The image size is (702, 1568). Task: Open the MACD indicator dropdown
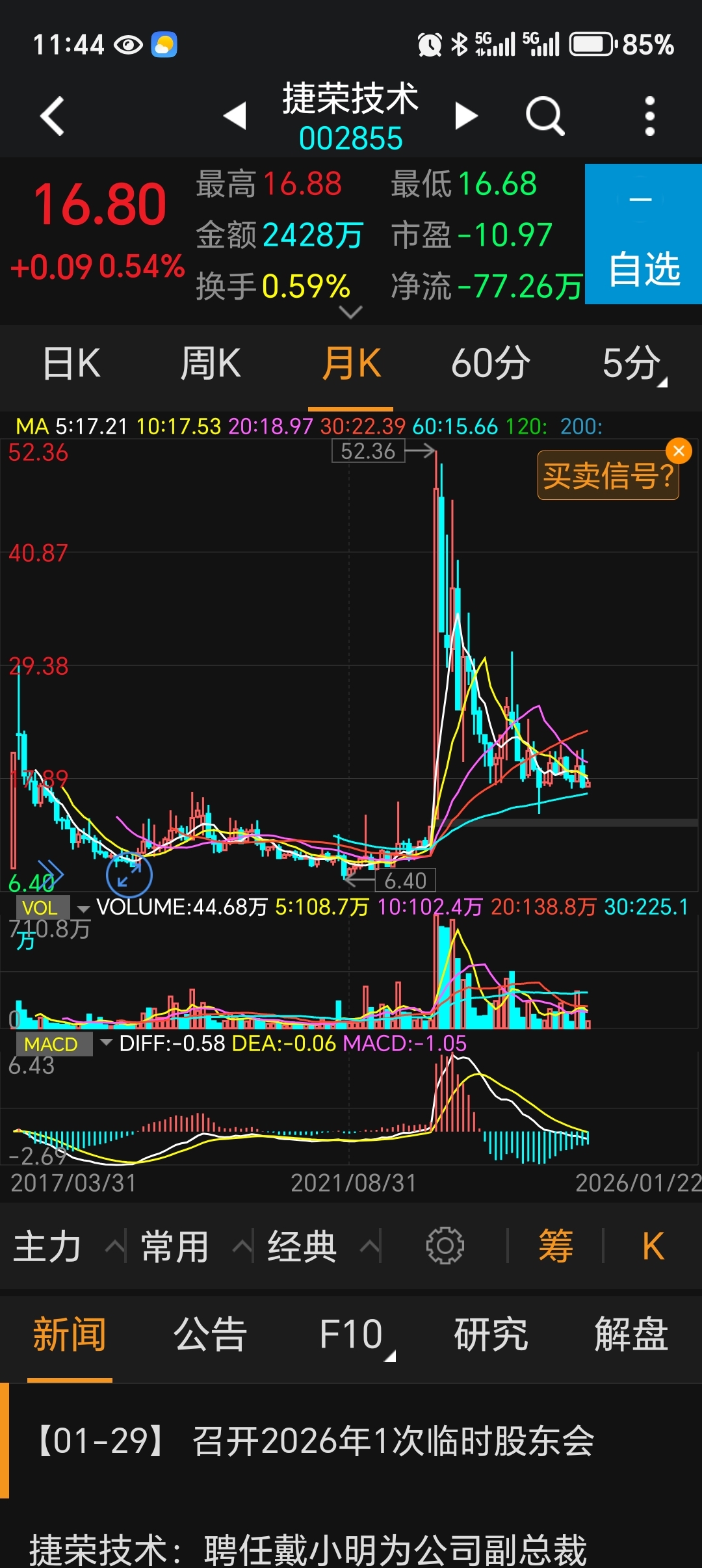pos(64,1044)
